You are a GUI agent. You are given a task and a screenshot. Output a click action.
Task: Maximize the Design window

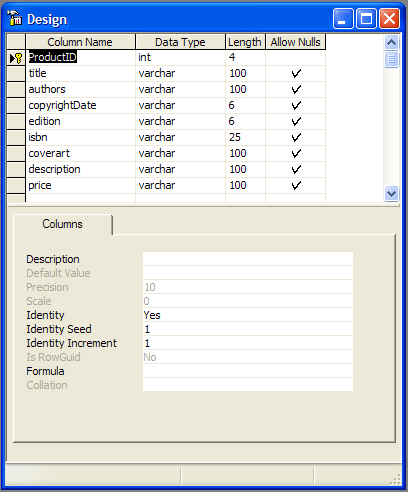pyautogui.click(x=366, y=19)
